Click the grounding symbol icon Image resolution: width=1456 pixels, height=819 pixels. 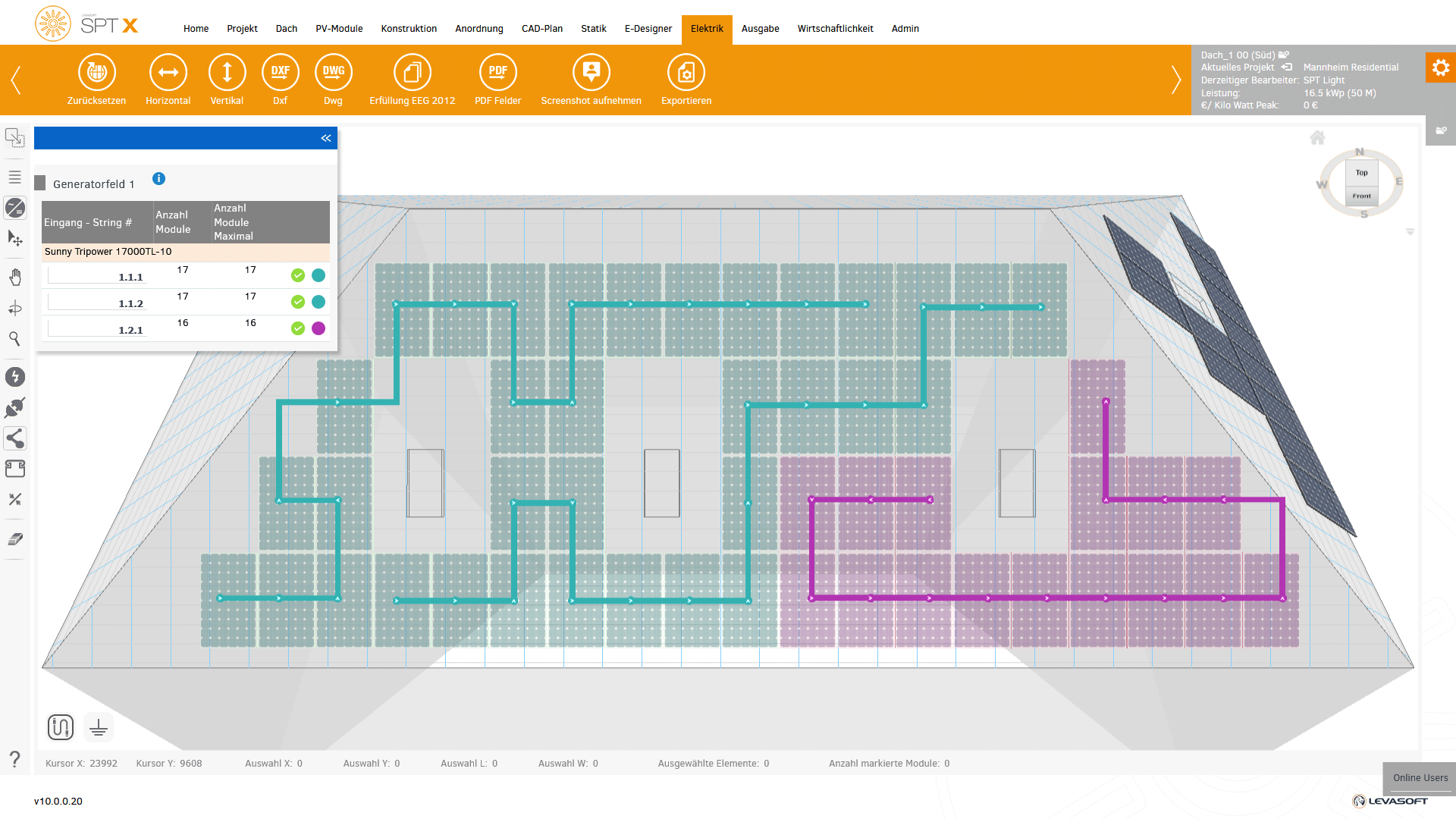coord(99,728)
